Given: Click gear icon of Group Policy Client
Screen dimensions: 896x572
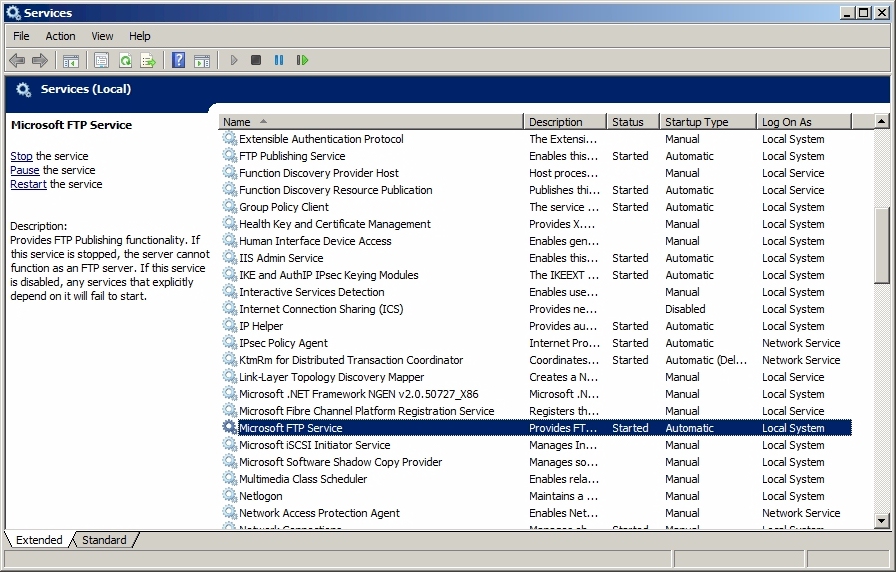Looking at the screenshot, I should 230,207.
